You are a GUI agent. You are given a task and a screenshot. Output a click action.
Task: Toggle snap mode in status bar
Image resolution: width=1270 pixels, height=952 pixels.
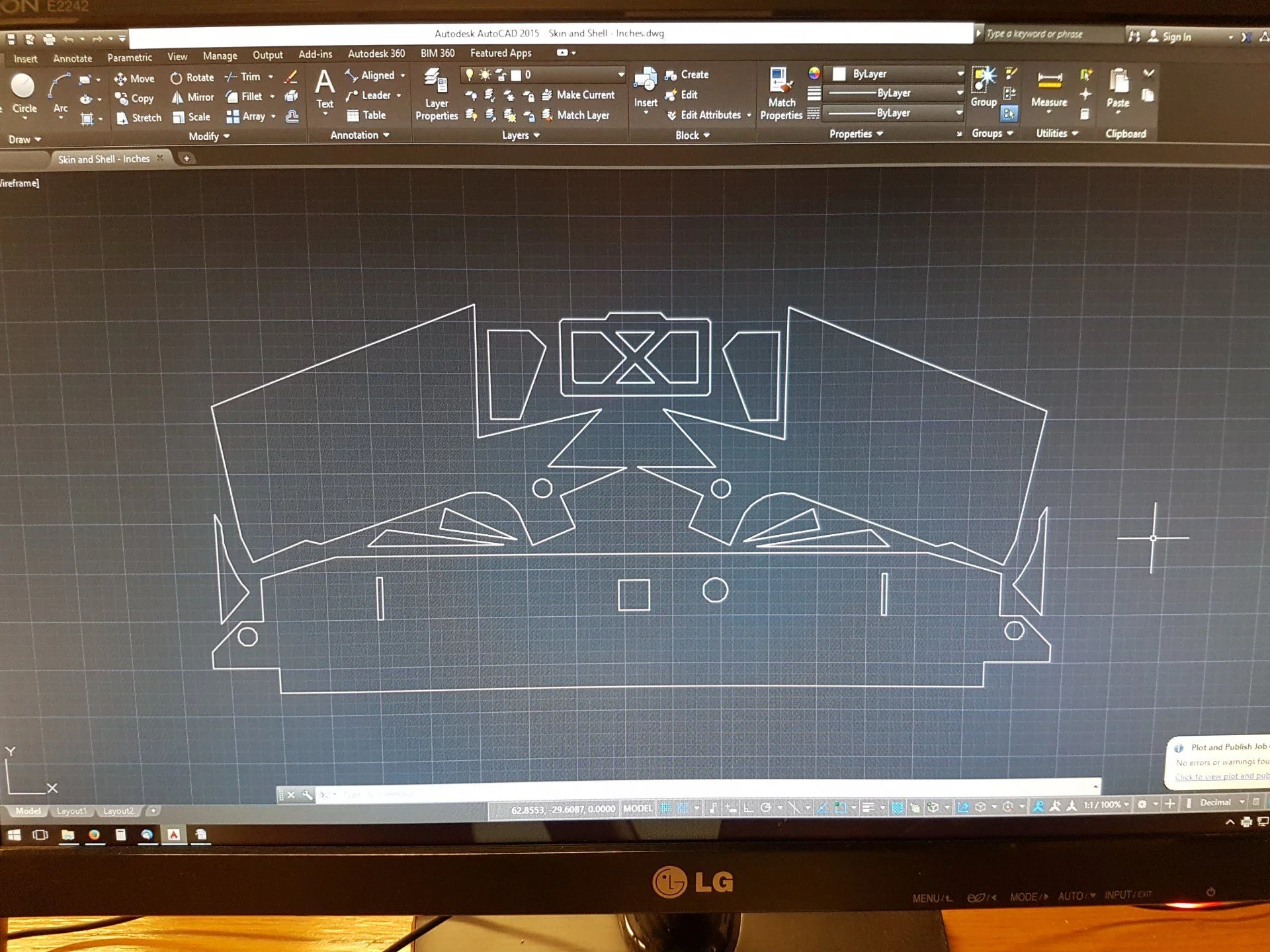683,808
